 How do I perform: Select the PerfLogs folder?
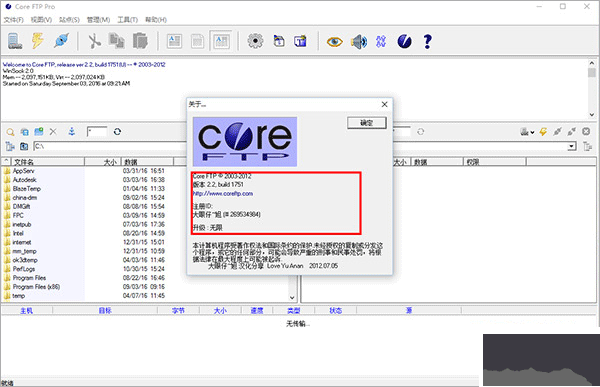(24, 269)
